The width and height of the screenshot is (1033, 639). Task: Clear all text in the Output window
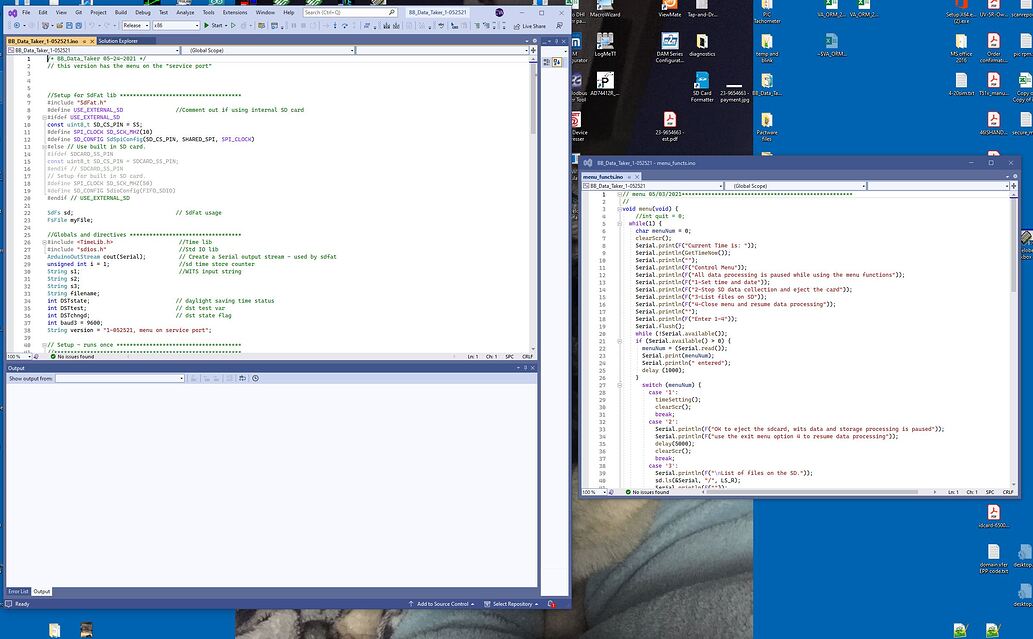click(x=228, y=378)
